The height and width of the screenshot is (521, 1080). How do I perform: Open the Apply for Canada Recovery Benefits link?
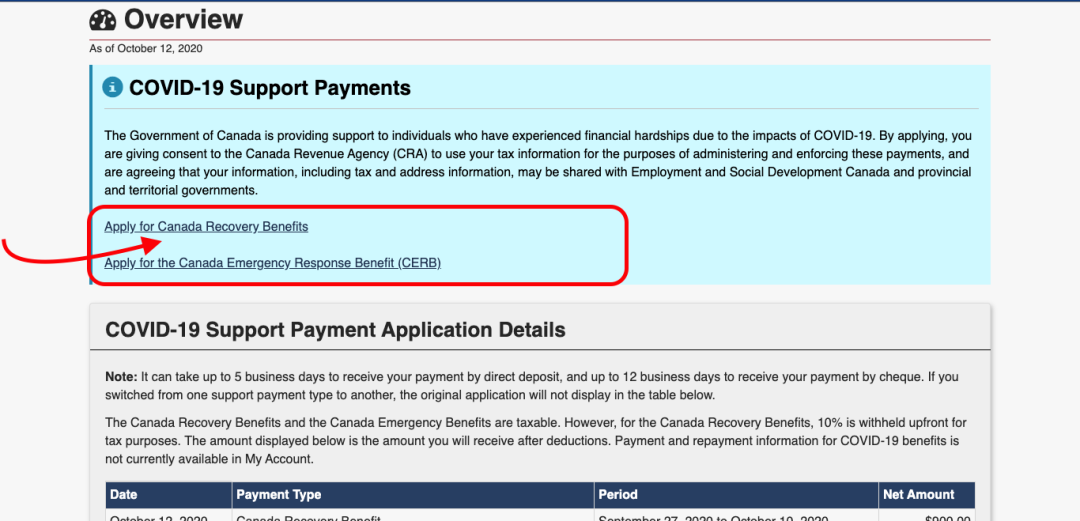pos(207,226)
